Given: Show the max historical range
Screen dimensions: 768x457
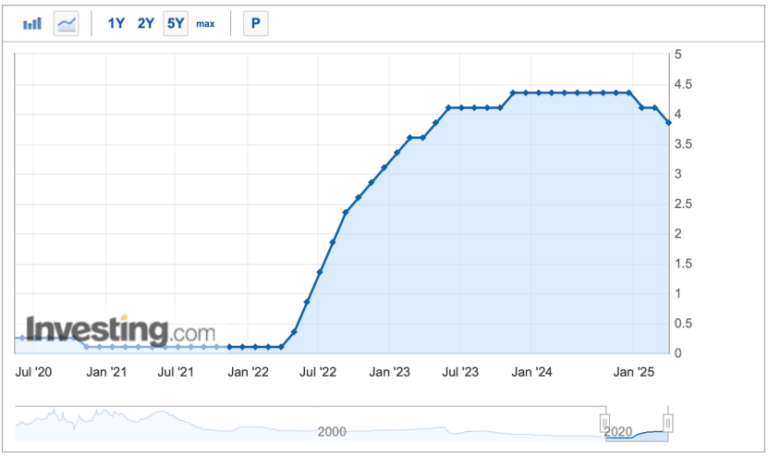Looking at the screenshot, I should (x=205, y=24).
